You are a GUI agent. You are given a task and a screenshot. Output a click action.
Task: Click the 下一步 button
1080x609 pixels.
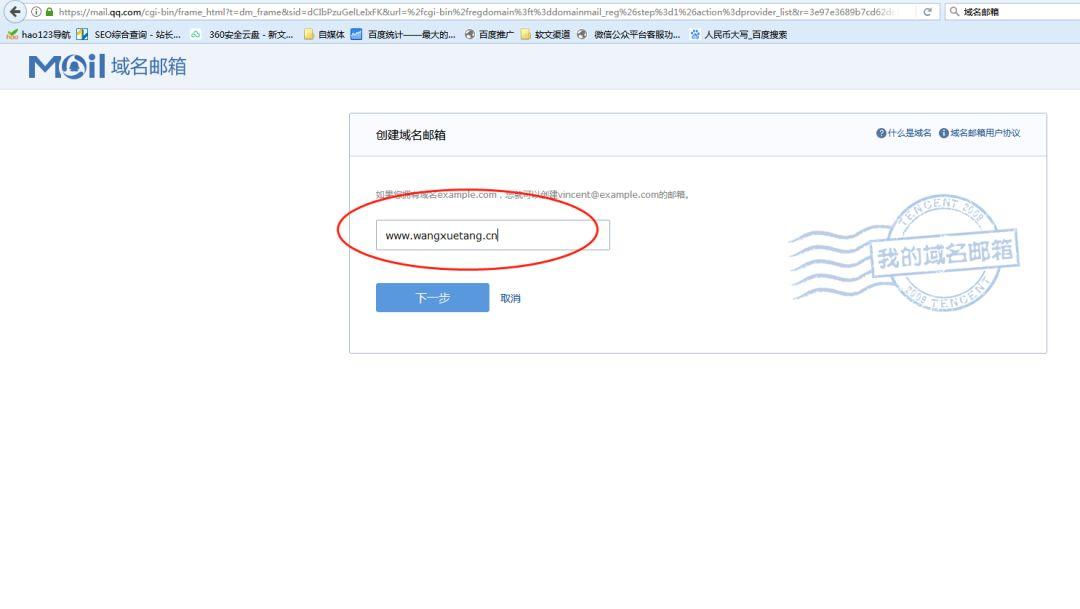433,298
